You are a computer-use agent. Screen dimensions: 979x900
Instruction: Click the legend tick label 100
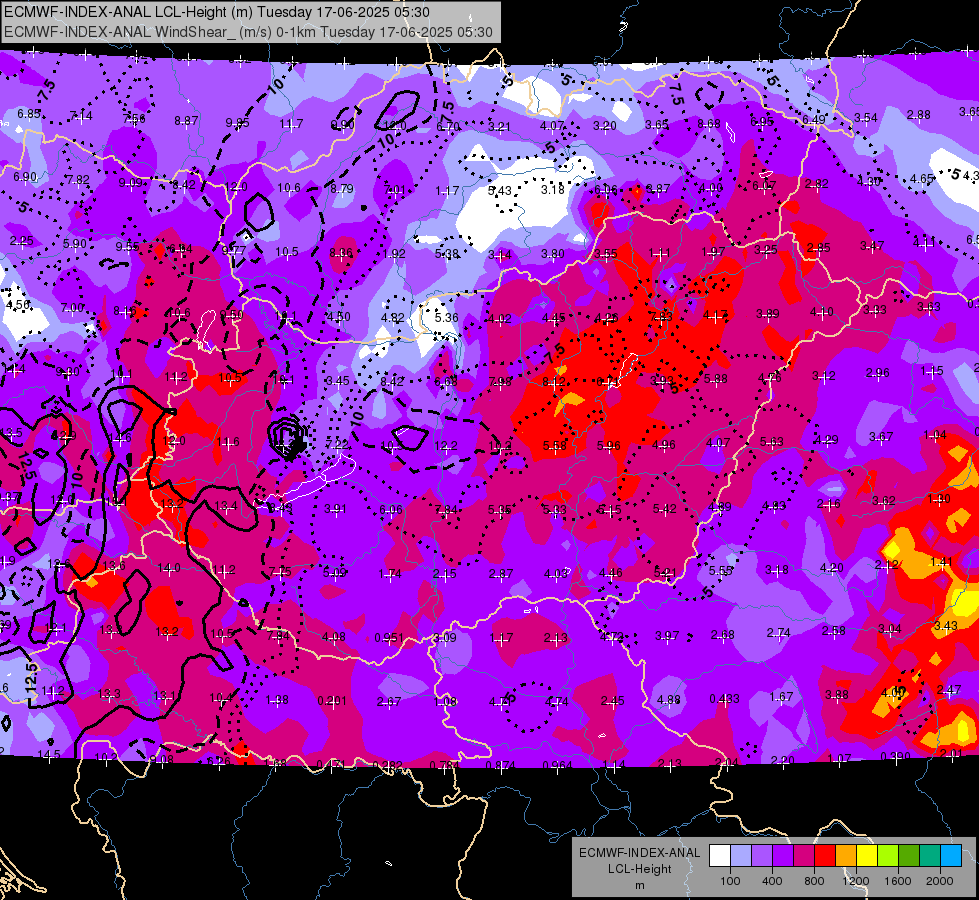point(730,881)
